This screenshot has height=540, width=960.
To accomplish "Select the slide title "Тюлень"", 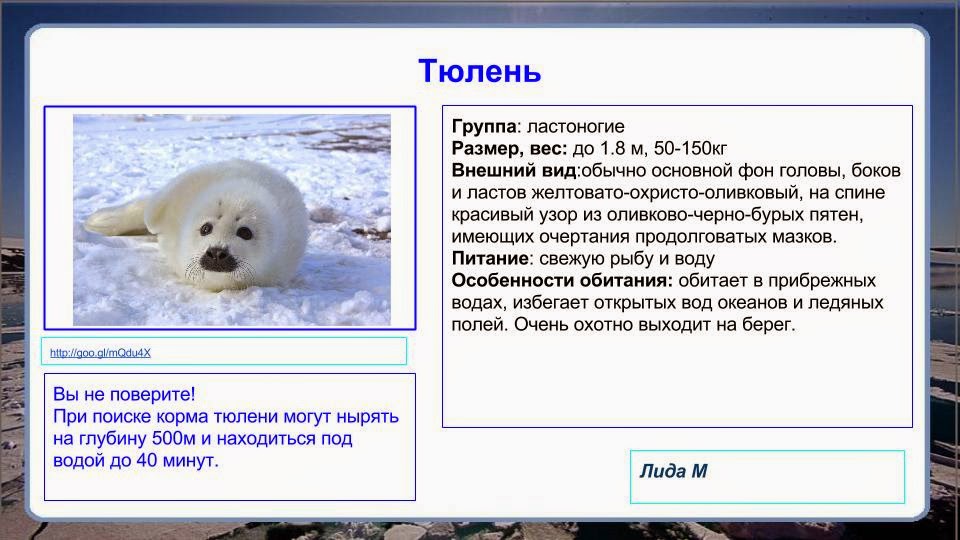I will tap(479, 71).
